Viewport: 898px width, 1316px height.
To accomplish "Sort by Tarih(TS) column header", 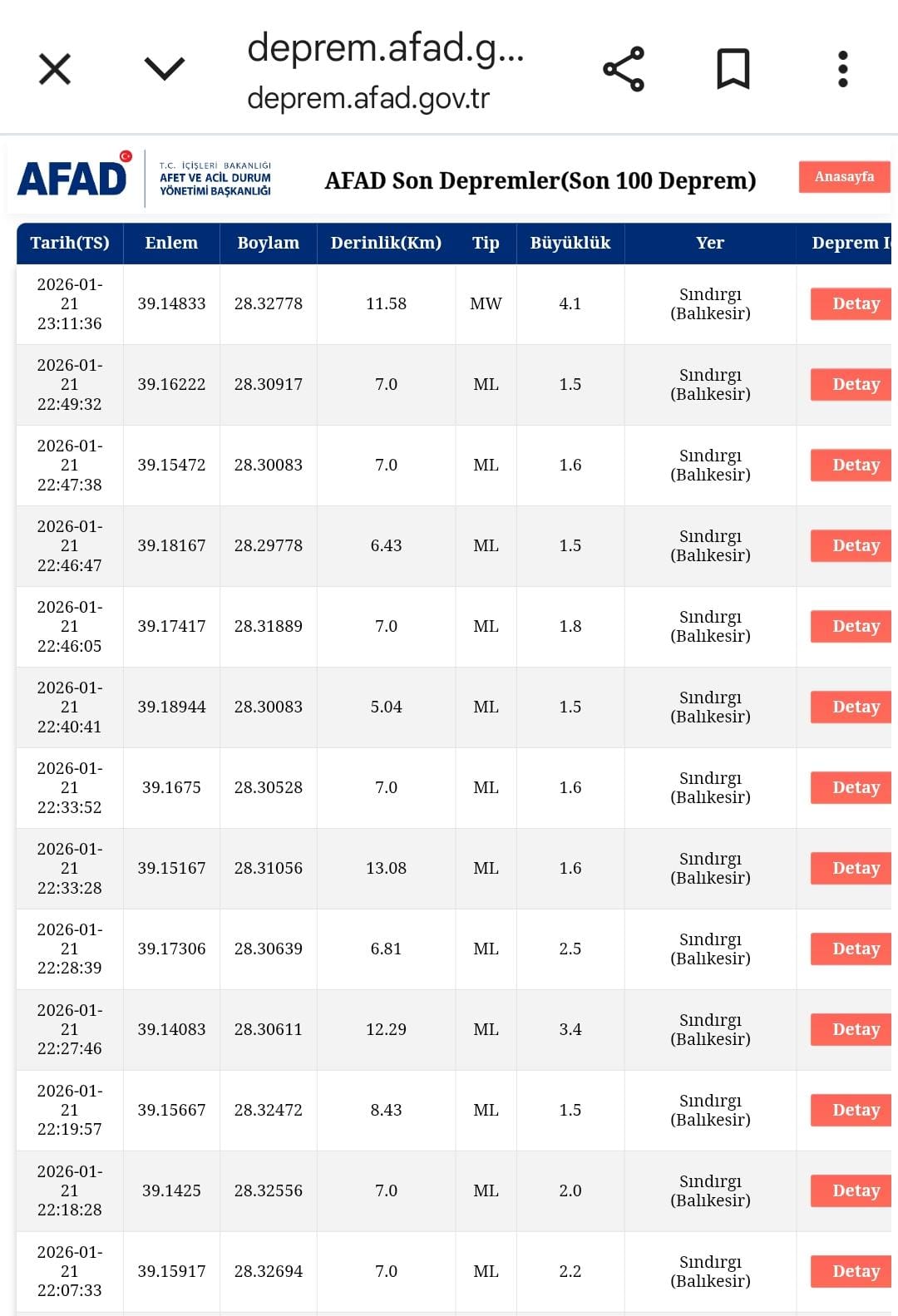I will (x=70, y=243).
